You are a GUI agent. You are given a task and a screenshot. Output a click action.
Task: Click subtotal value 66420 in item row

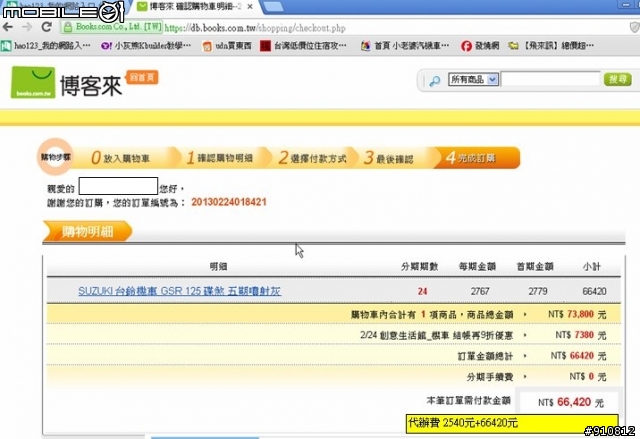594,291
